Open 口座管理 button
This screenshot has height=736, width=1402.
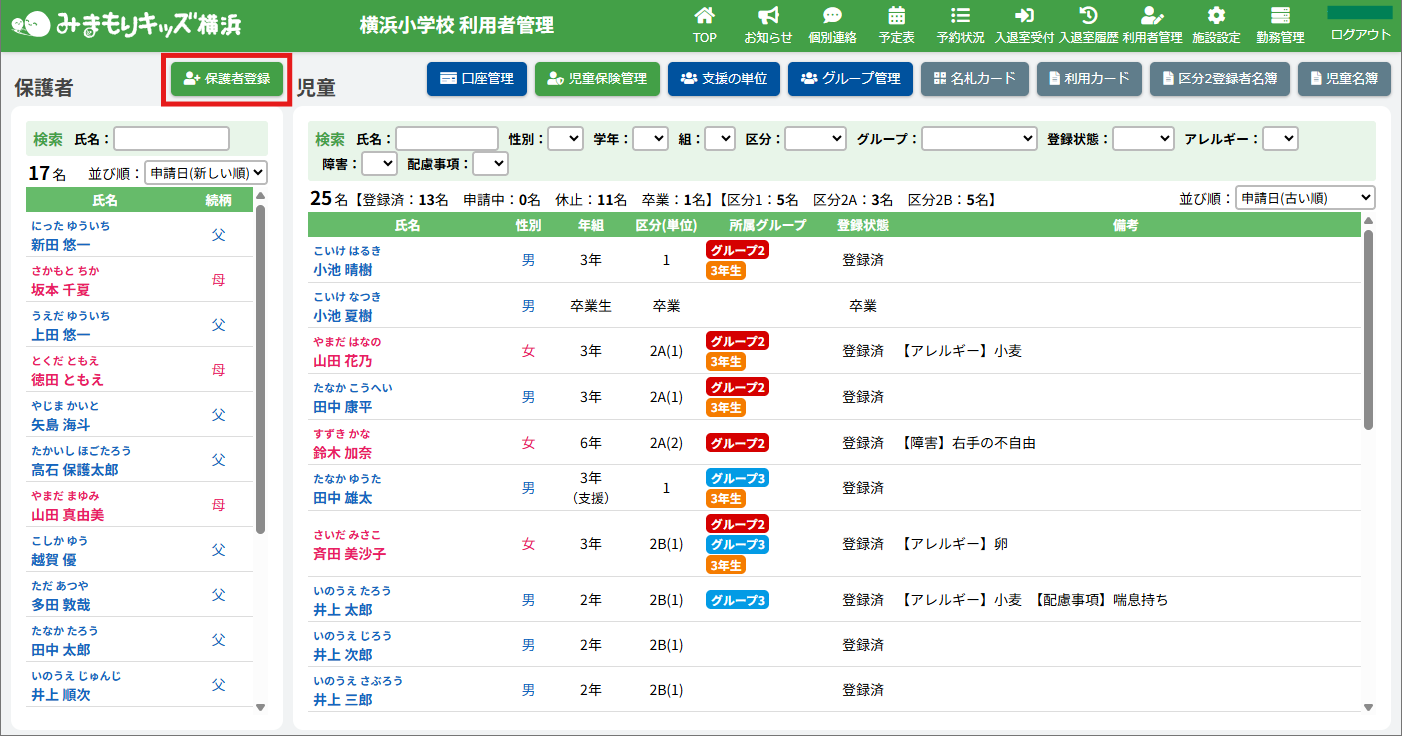[477, 79]
